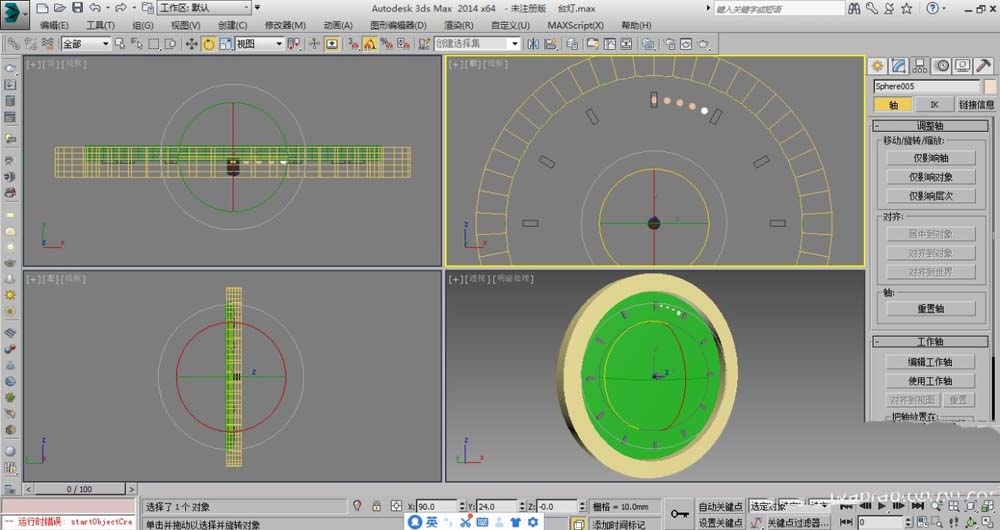Switch to the Utilities hammer tab

tap(984, 66)
